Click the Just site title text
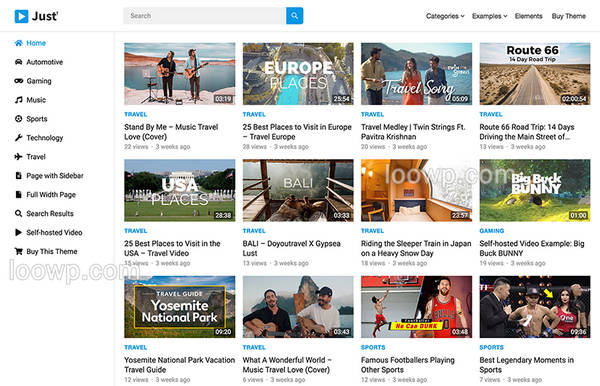The height and width of the screenshot is (386, 600). pyautogui.click(x=45, y=16)
